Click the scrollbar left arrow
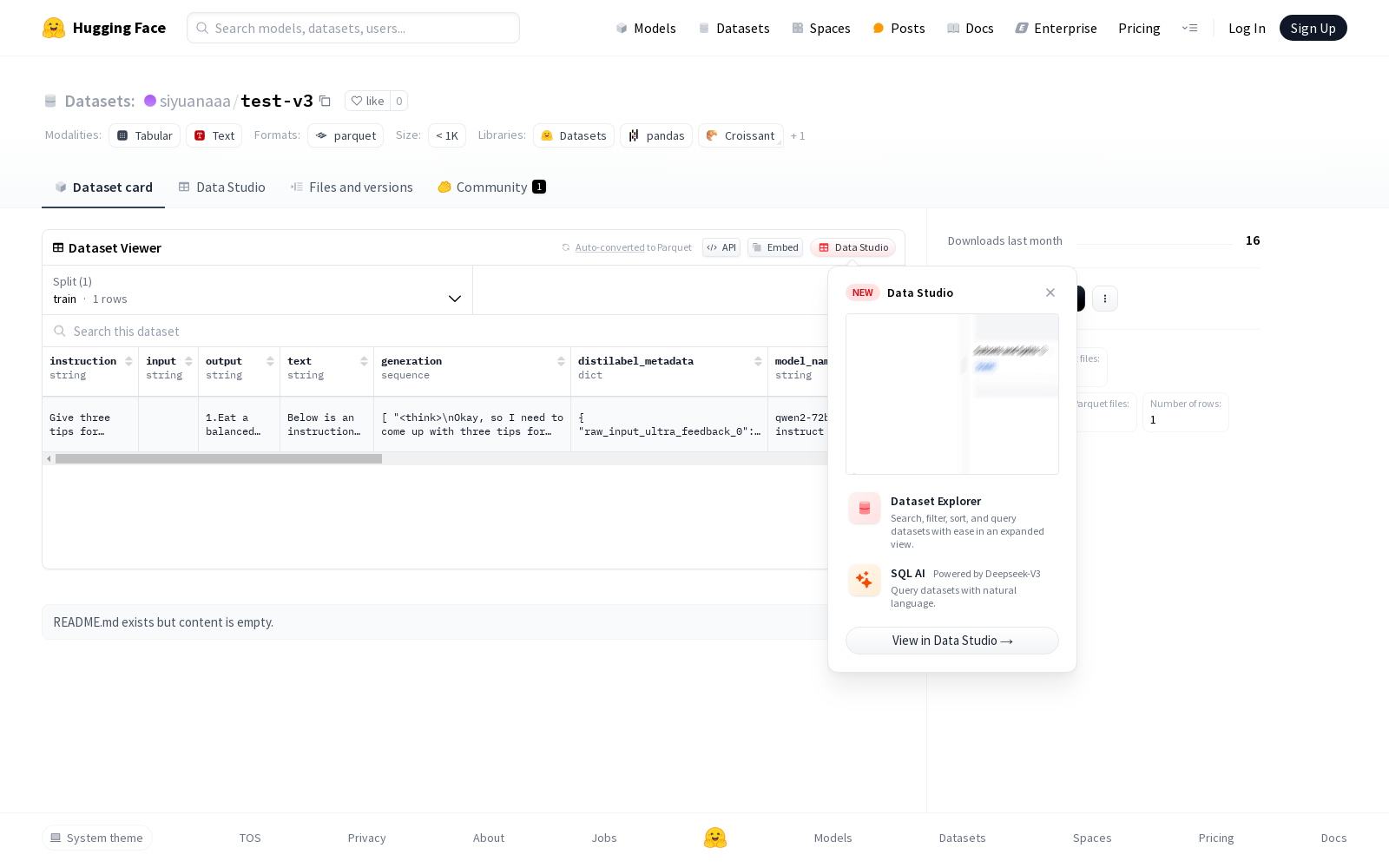1389x868 pixels. (x=49, y=458)
